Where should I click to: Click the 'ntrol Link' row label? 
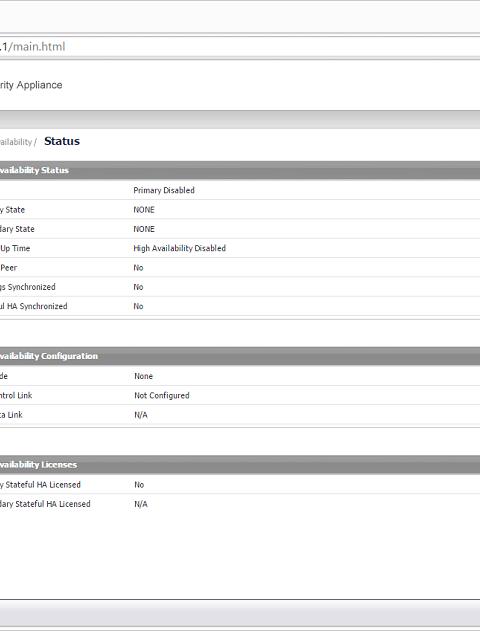click(x=16, y=396)
